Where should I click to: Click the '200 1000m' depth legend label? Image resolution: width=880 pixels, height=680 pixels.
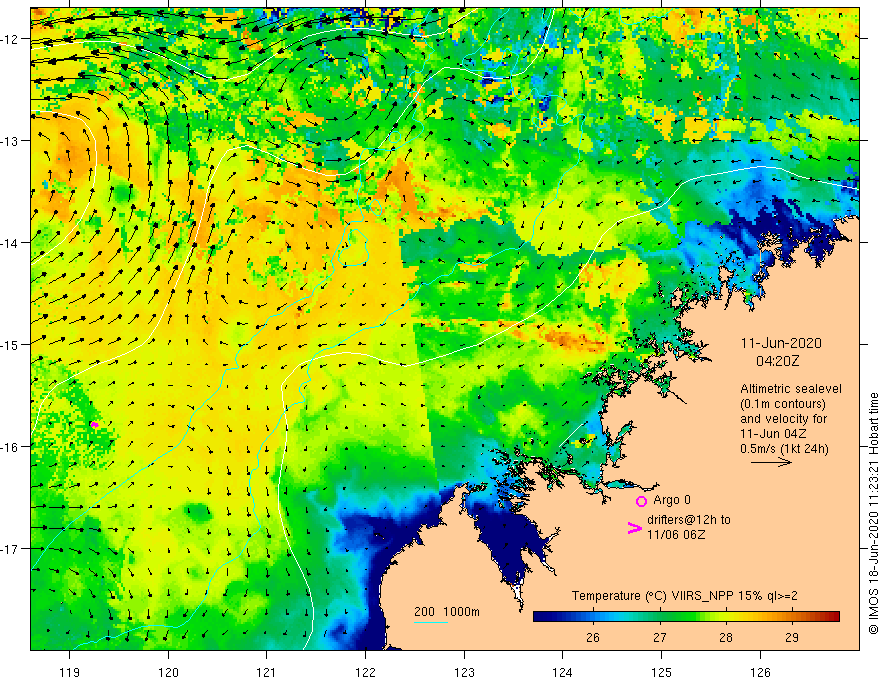447,612
